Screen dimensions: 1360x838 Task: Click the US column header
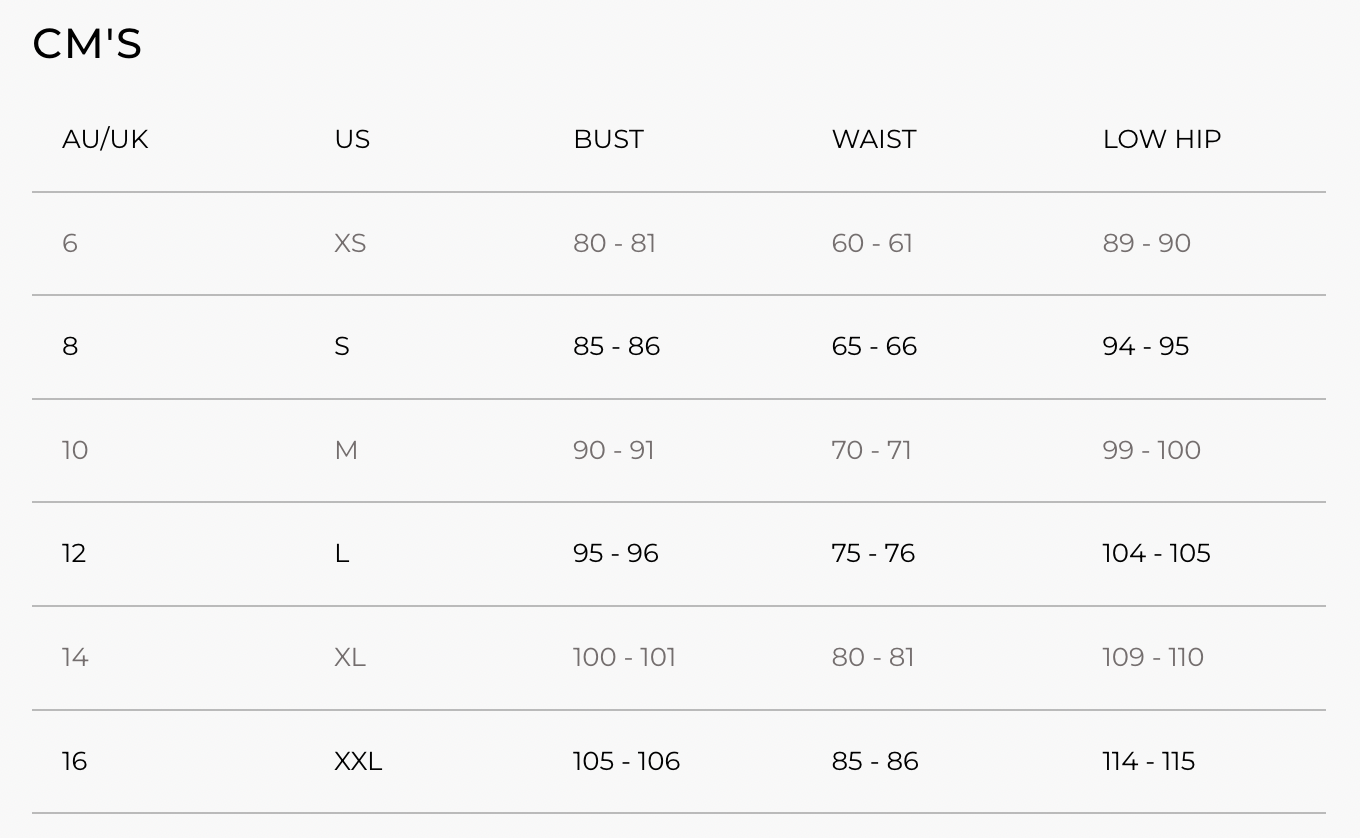(352, 139)
